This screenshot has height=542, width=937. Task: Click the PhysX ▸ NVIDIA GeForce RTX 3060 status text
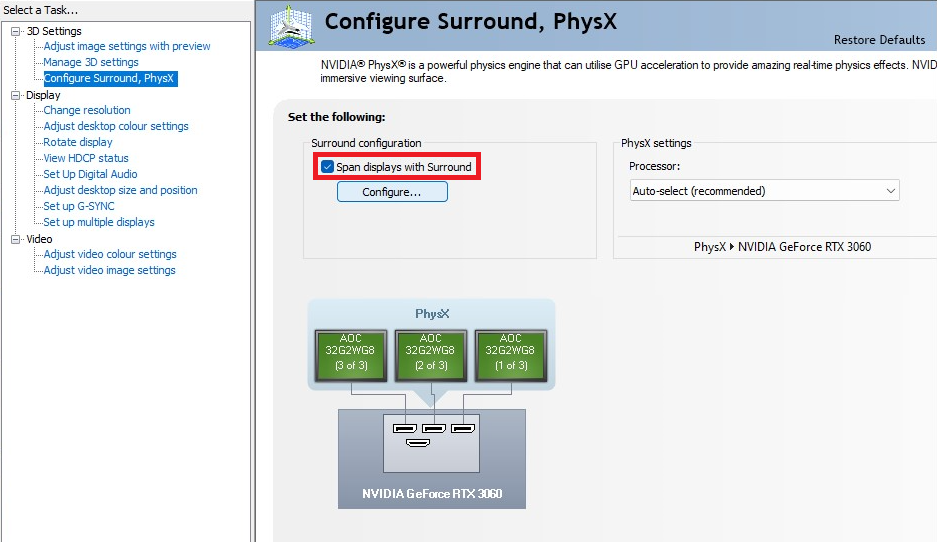(782, 247)
